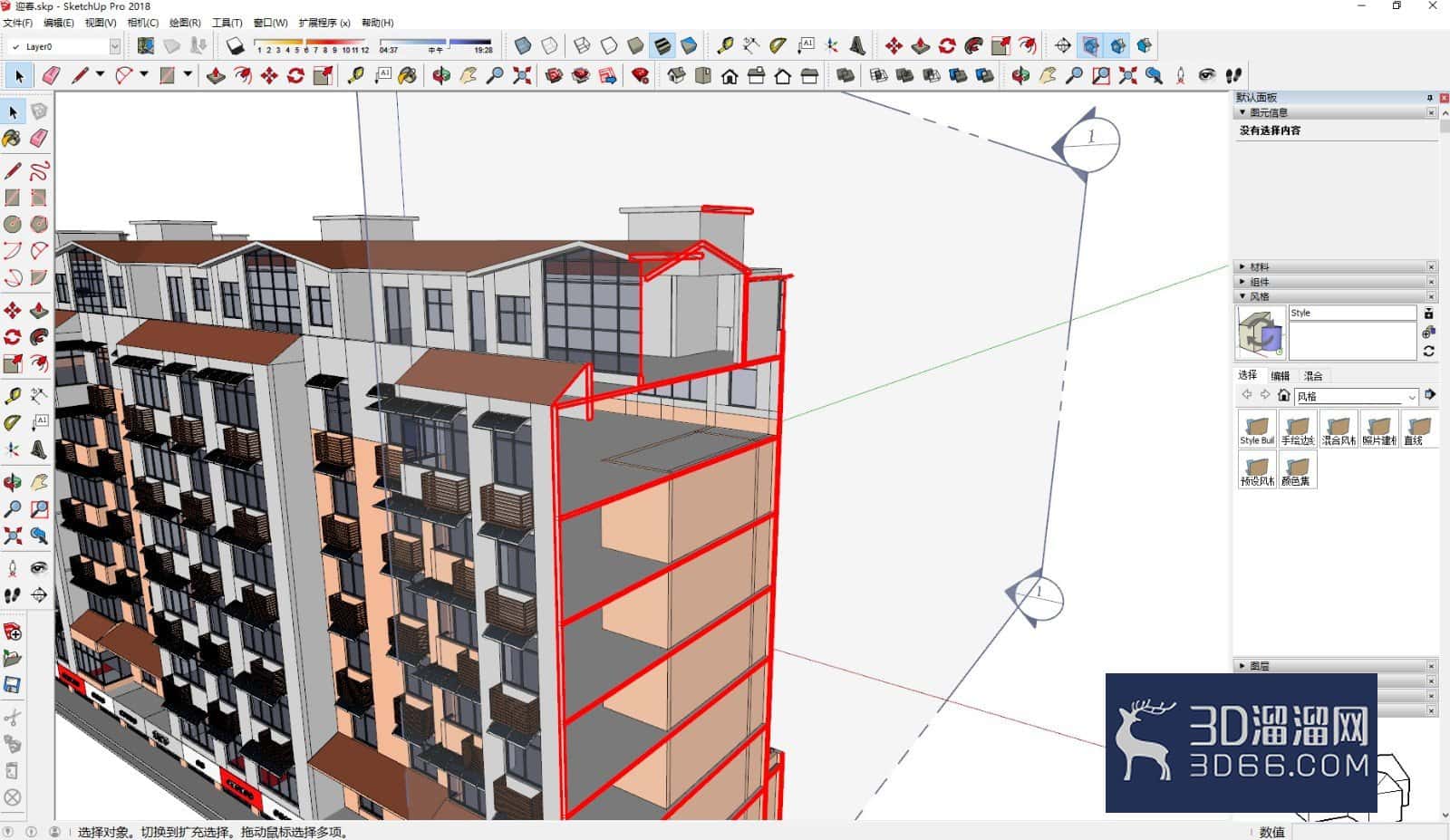The image size is (1450, 840).
Task: Open line tool dropdown arrow
Action: [x=101, y=74]
